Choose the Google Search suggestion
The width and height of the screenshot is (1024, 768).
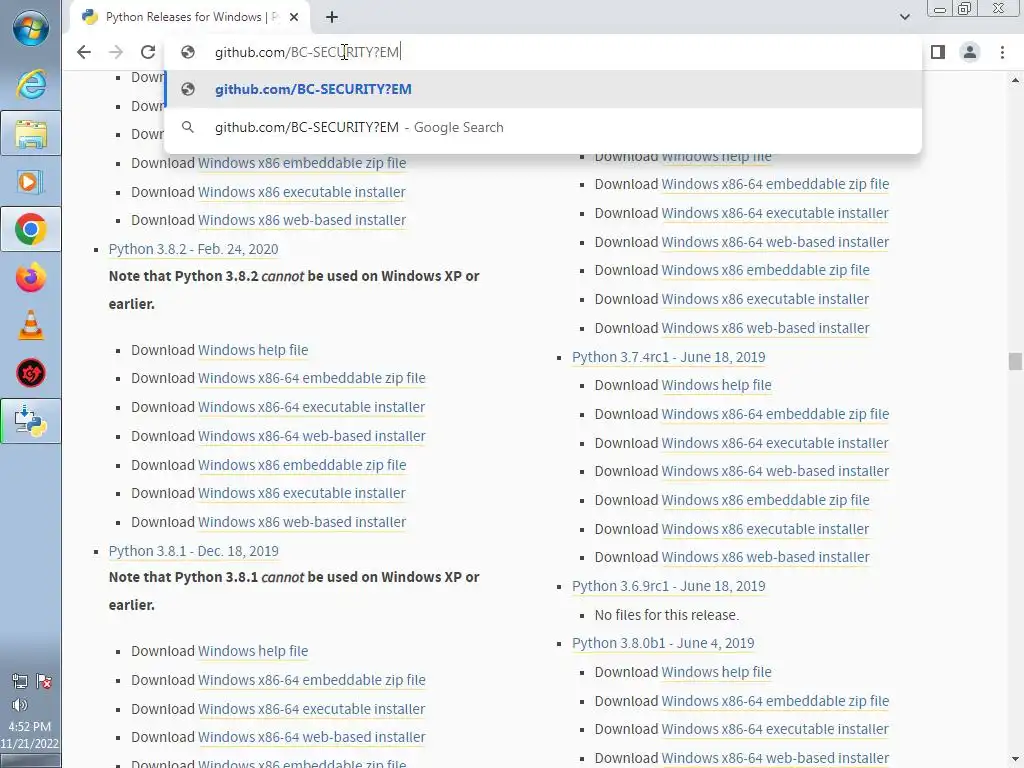543,127
